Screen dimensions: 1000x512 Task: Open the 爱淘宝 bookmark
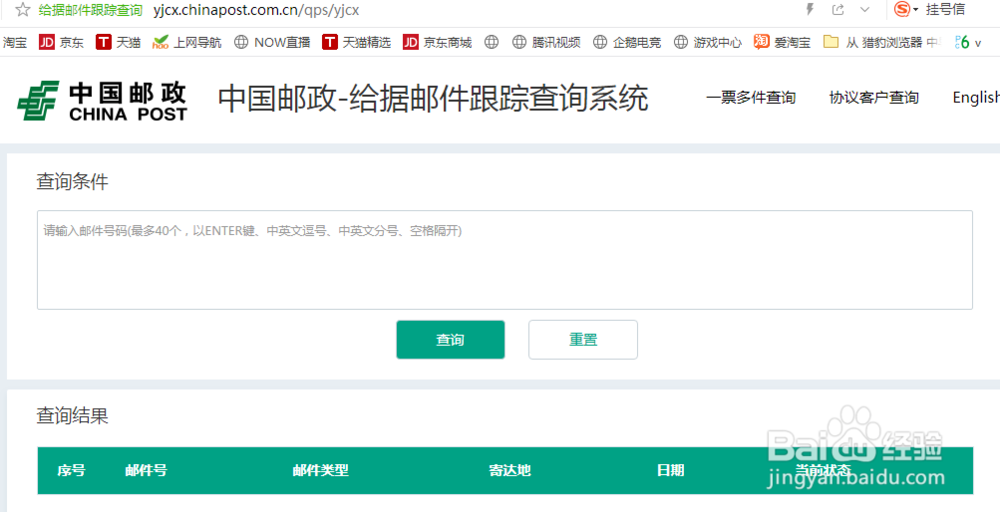(x=782, y=43)
